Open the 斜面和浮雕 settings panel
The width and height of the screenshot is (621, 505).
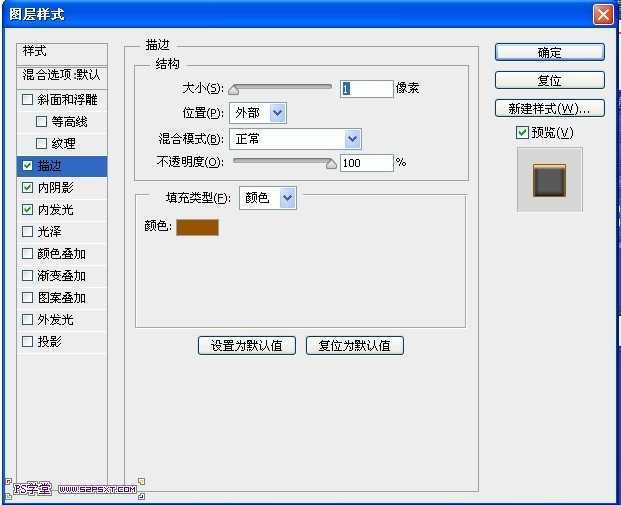tap(67, 99)
